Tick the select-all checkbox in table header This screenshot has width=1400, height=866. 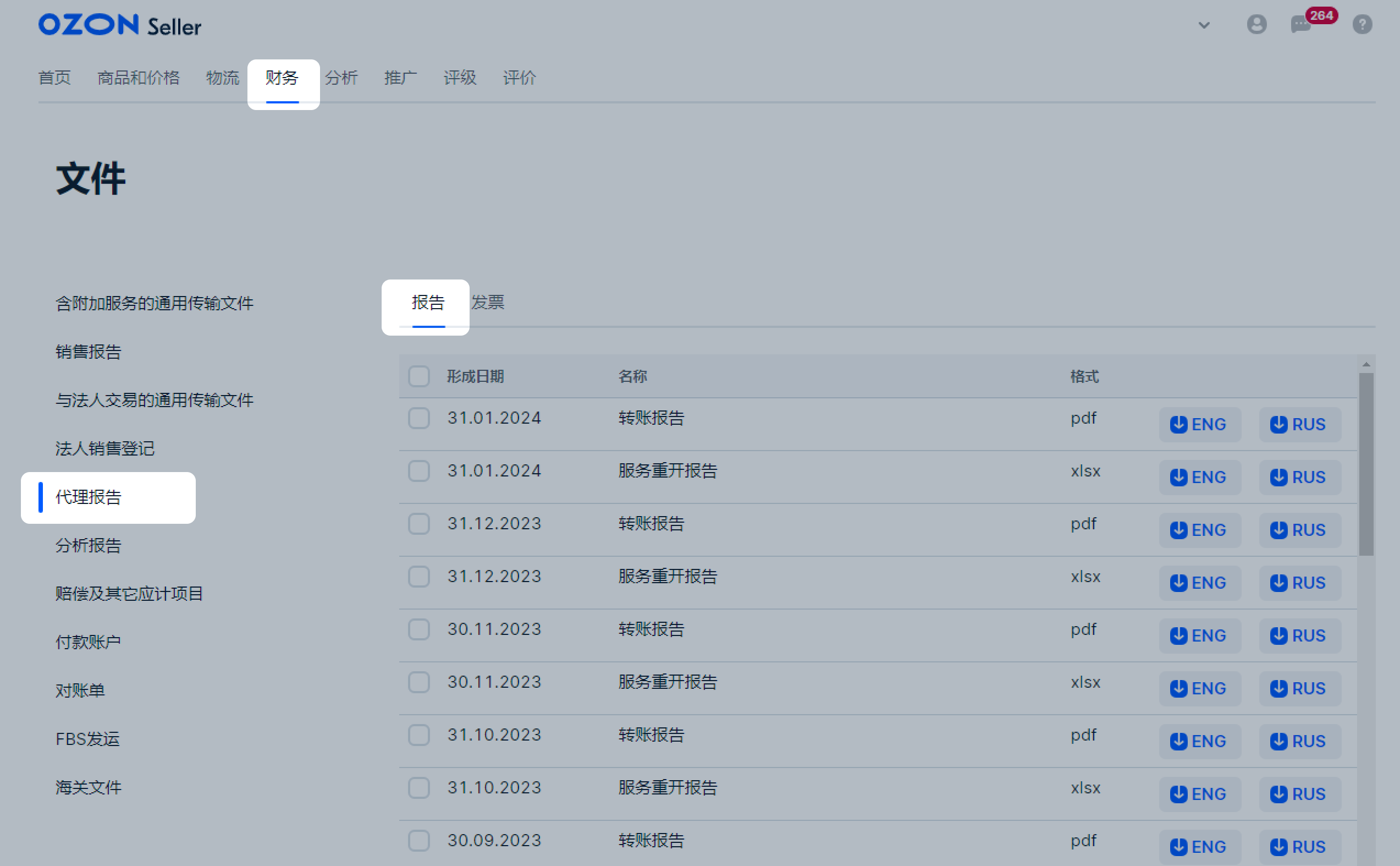(x=419, y=376)
